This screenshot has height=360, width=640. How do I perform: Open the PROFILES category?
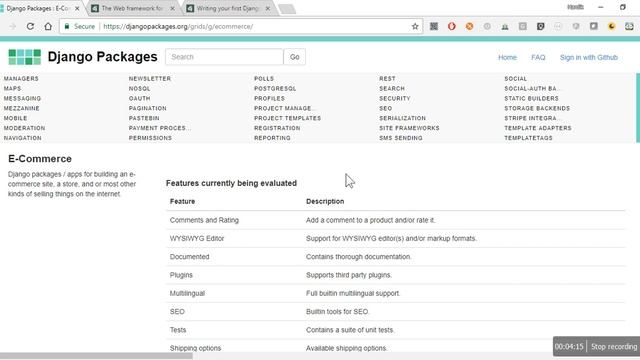(x=269, y=99)
